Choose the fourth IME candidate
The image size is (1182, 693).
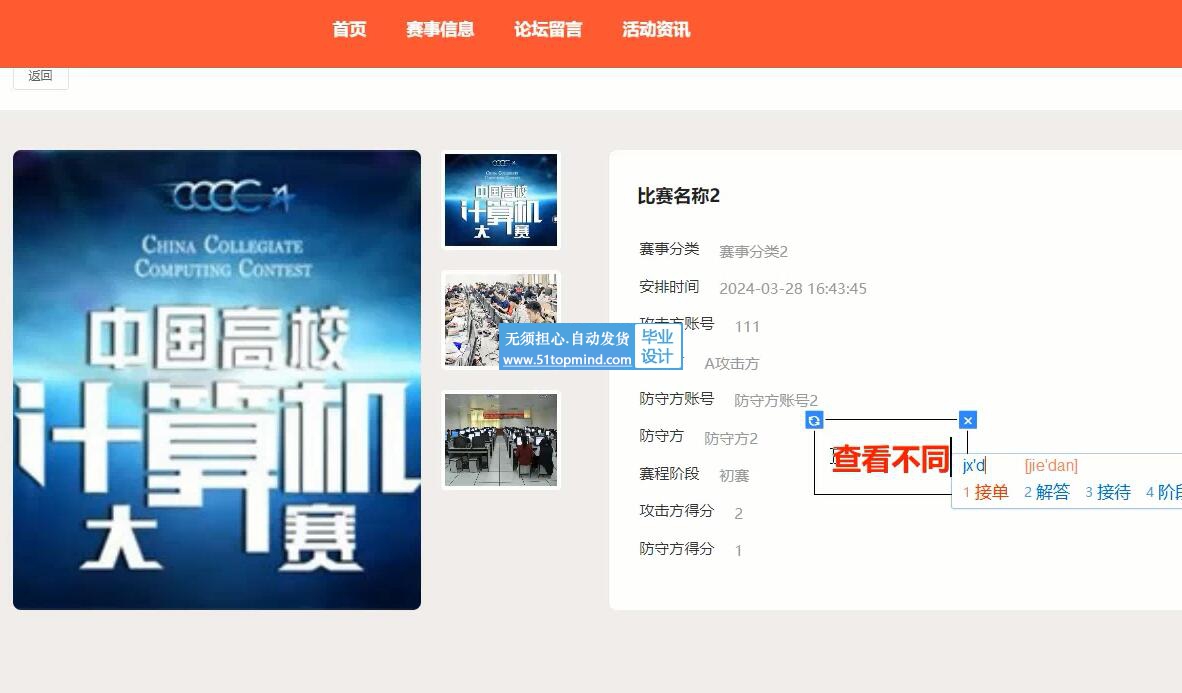click(x=1165, y=492)
